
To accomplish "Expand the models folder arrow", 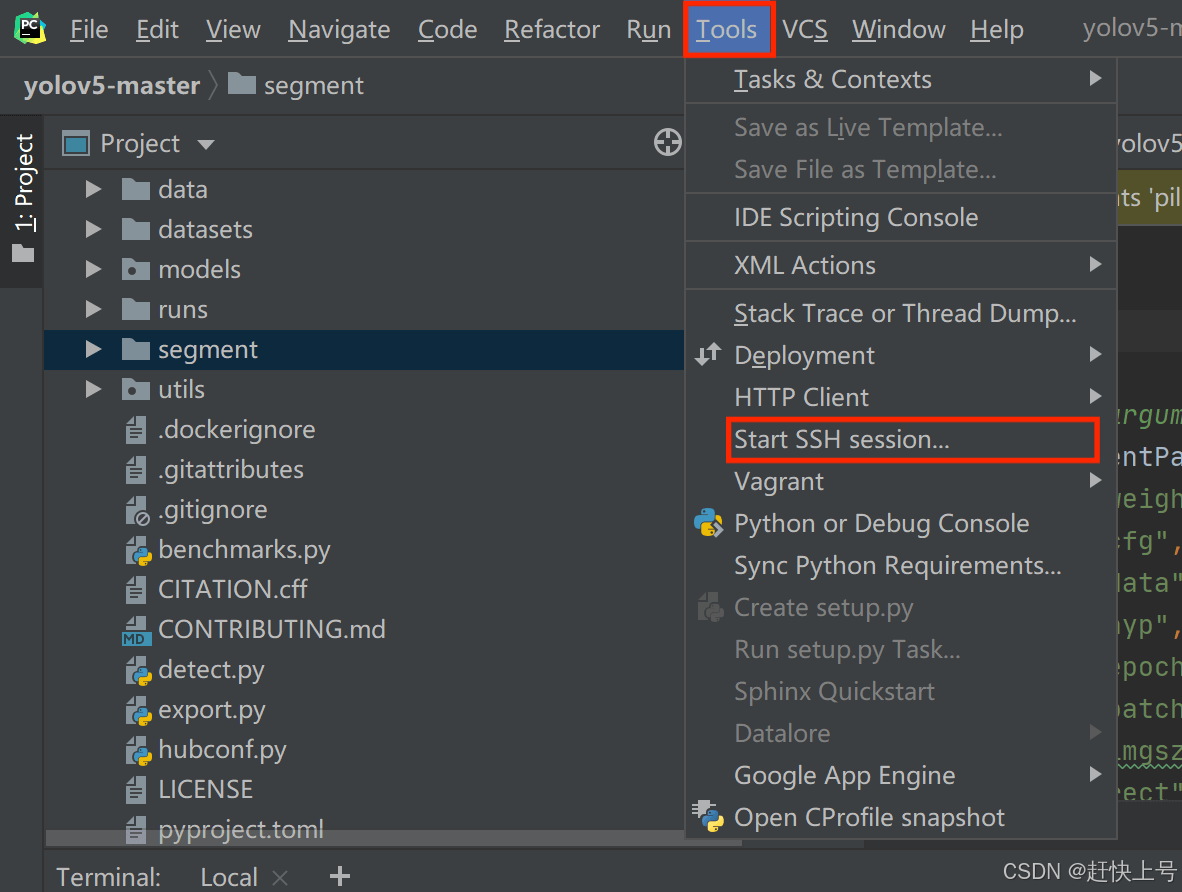I will 93,269.
